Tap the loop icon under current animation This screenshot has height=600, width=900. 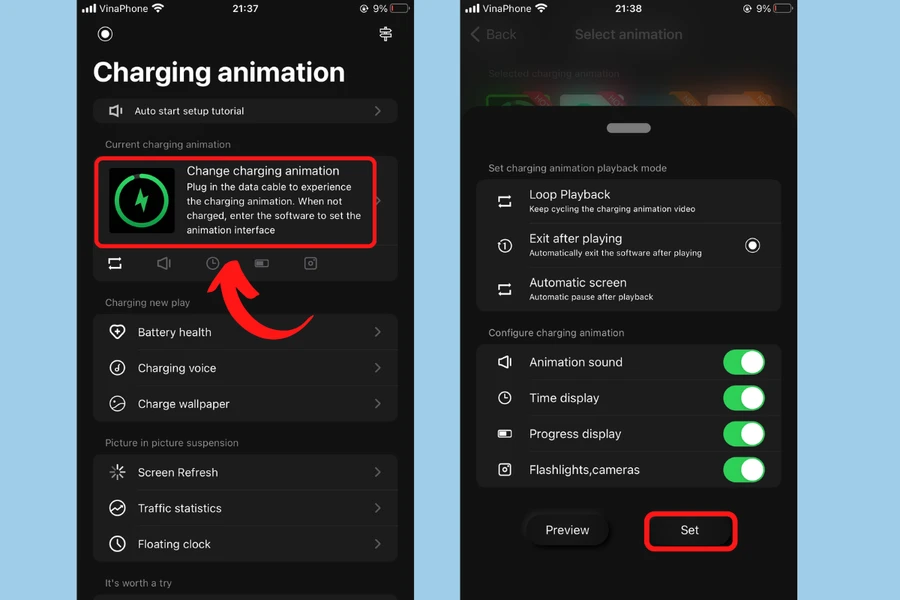pyautogui.click(x=115, y=264)
